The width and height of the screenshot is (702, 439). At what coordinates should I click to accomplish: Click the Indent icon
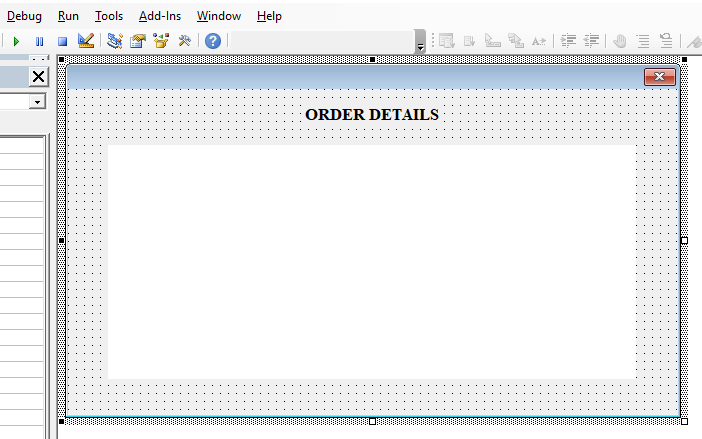click(x=568, y=41)
